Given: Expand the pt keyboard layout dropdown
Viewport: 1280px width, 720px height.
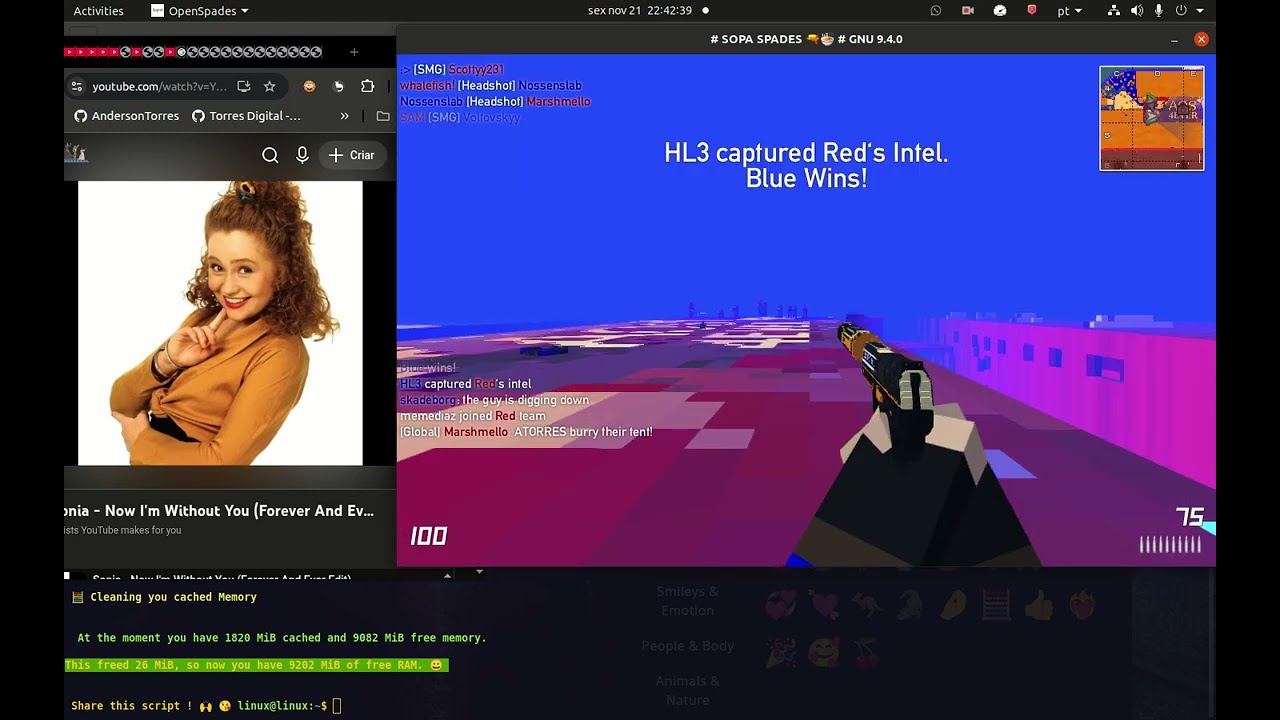Looking at the screenshot, I should click(1069, 11).
